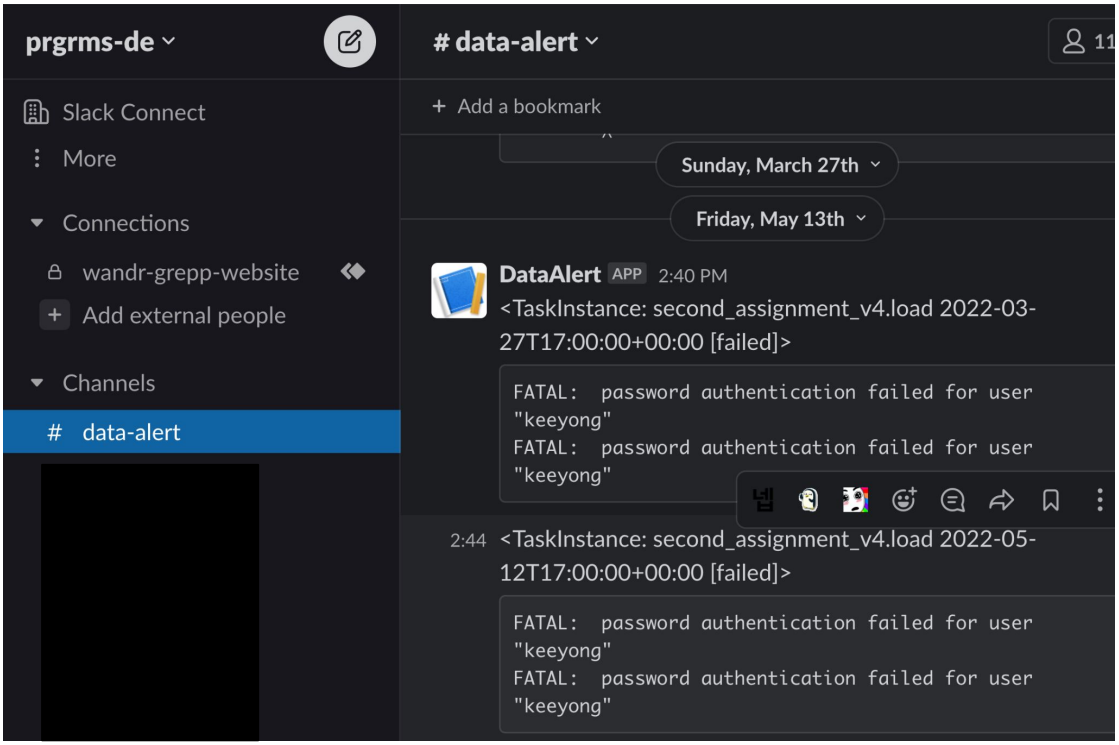Save message with bookmark icon
The width and height of the screenshot is (1119, 745).
(1050, 500)
